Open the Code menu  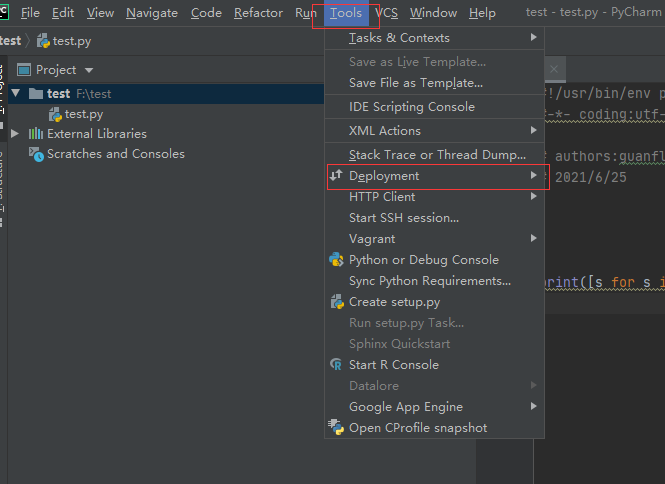click(206, 13)
